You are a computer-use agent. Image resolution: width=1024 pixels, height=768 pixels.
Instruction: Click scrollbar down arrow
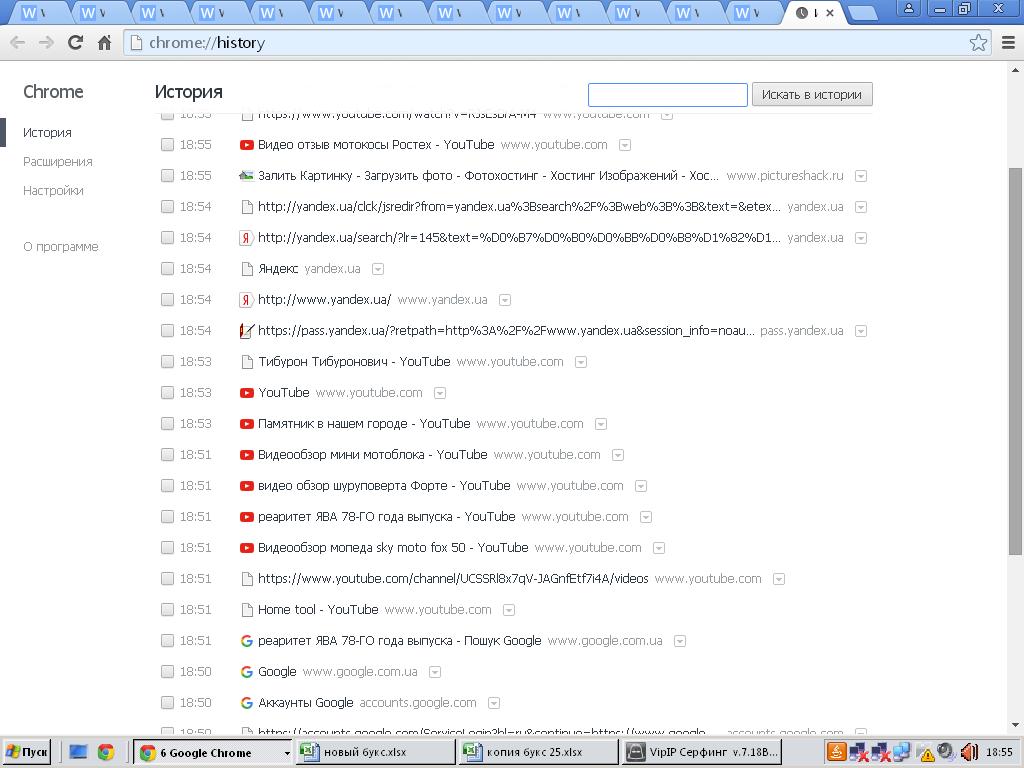pyautogui.click(x=1016, y=725)
